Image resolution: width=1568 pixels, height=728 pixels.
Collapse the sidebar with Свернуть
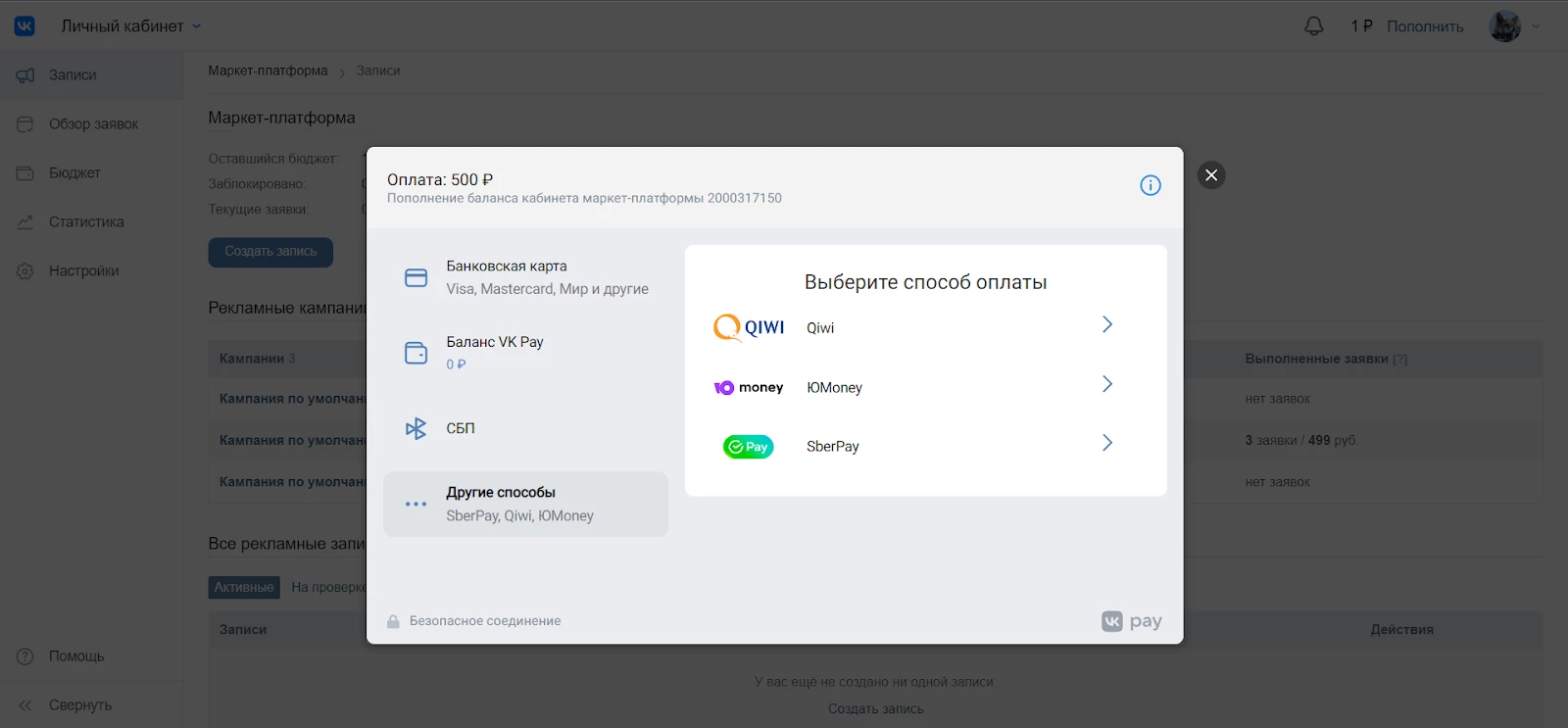point(92,705)
